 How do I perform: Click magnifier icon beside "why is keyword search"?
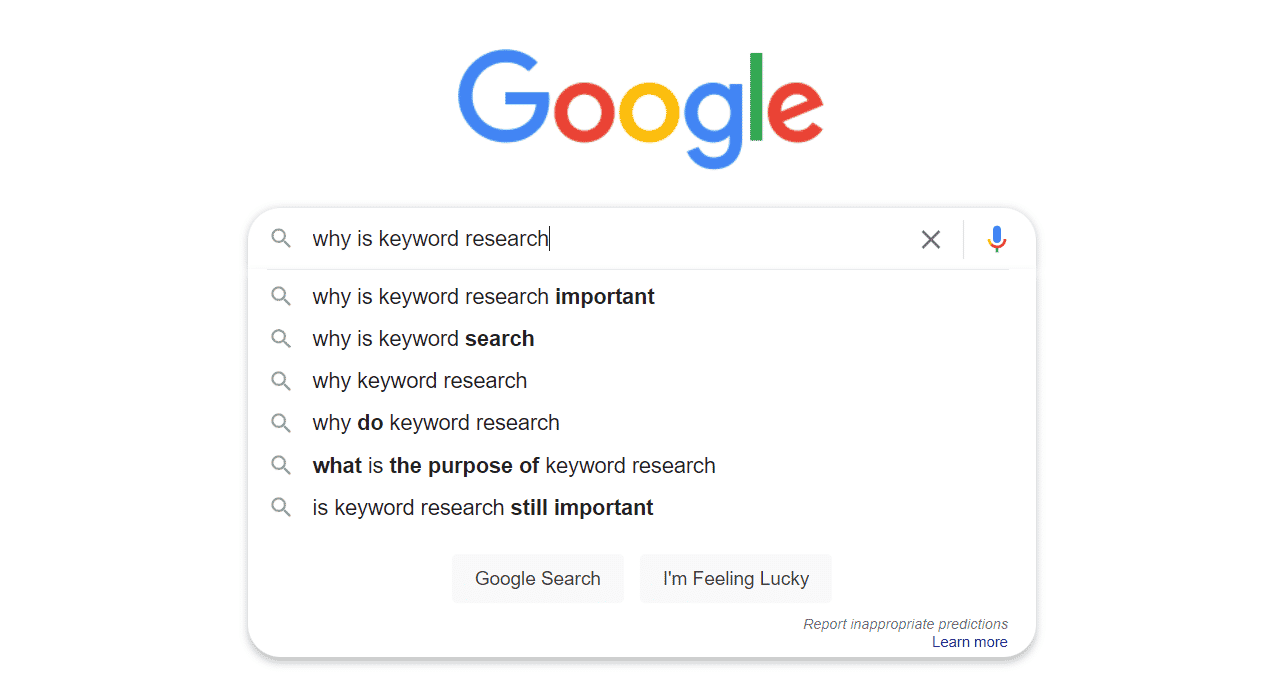tap(281, 338)
